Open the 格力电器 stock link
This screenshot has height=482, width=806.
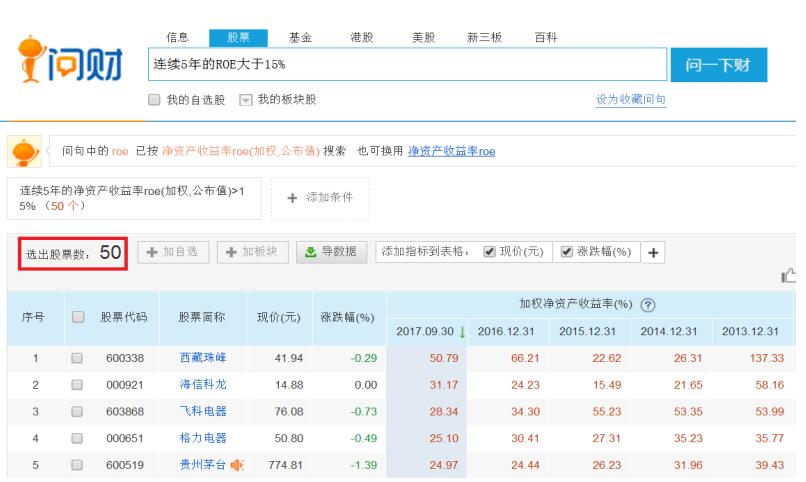pos(203,438)
